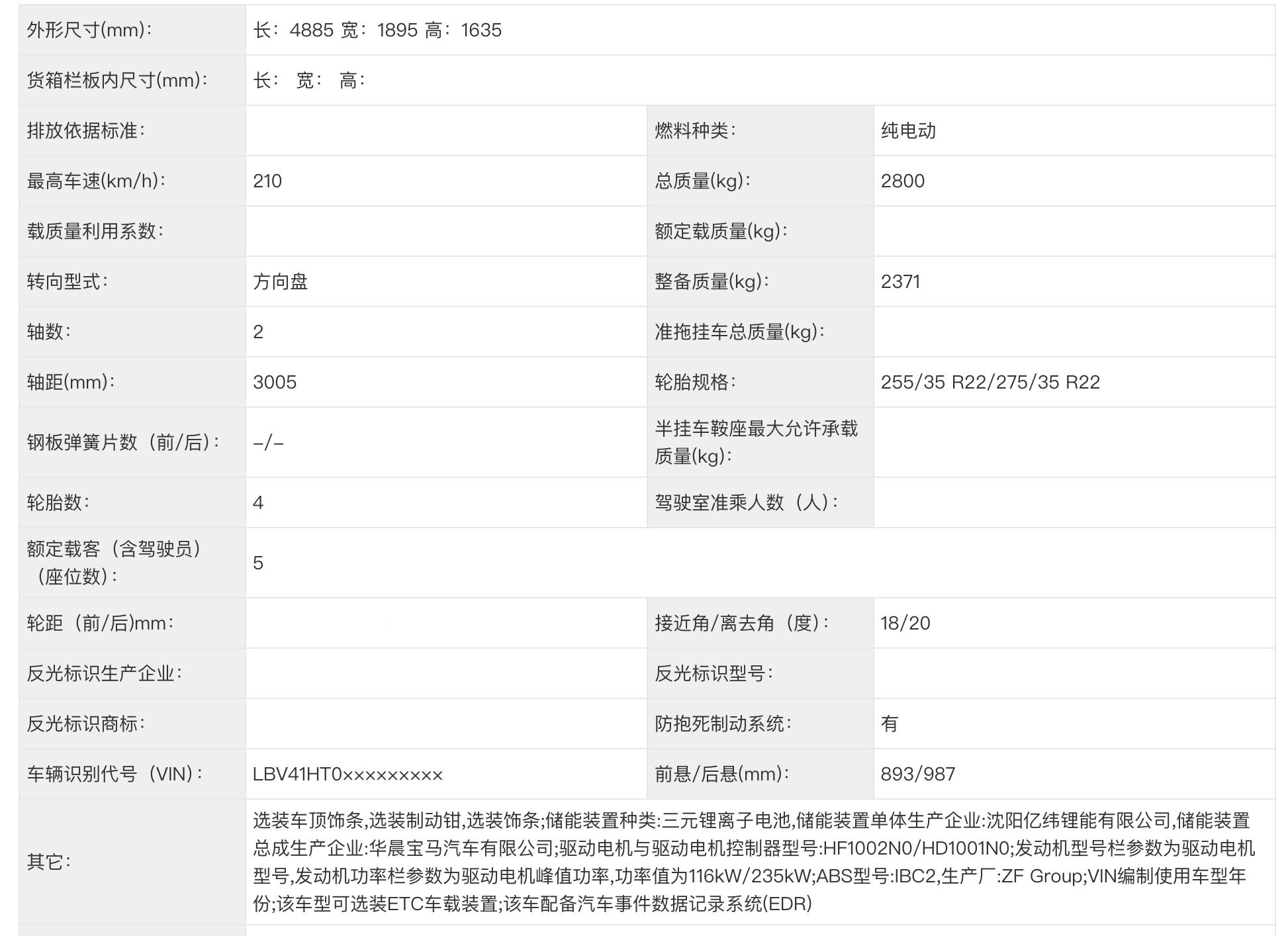Click the 排放依据标准 label cell
Image resolution: width=1288 pixels, height=936 pixels.
pyautogui.click(x=86, y=131)
